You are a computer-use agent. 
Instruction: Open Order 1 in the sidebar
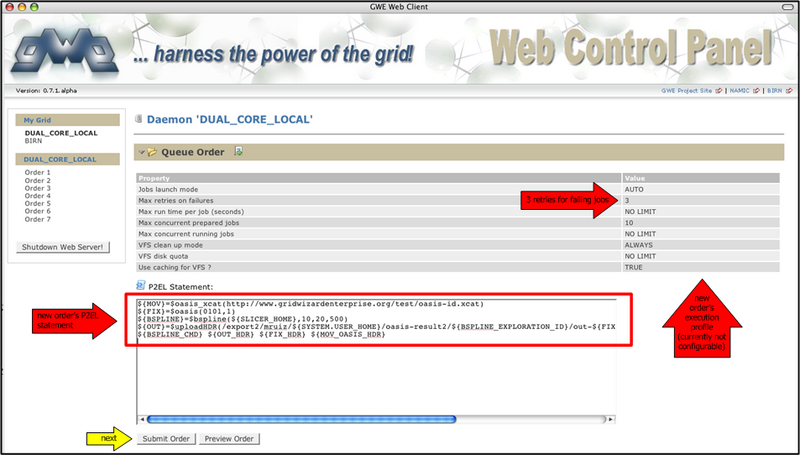point(37,172)
